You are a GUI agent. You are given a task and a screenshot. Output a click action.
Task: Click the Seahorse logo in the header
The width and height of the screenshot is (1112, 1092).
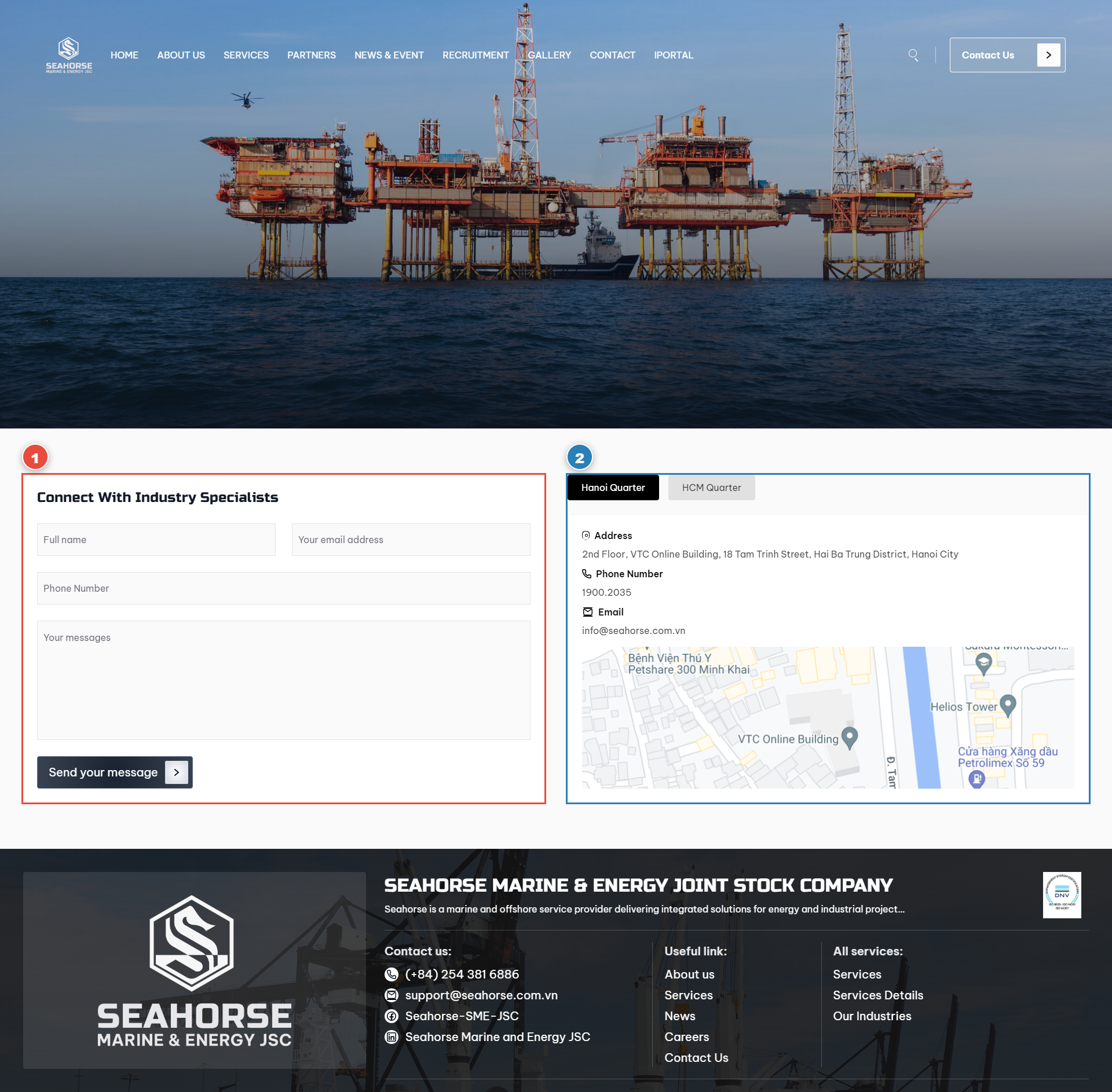(69, 55)
